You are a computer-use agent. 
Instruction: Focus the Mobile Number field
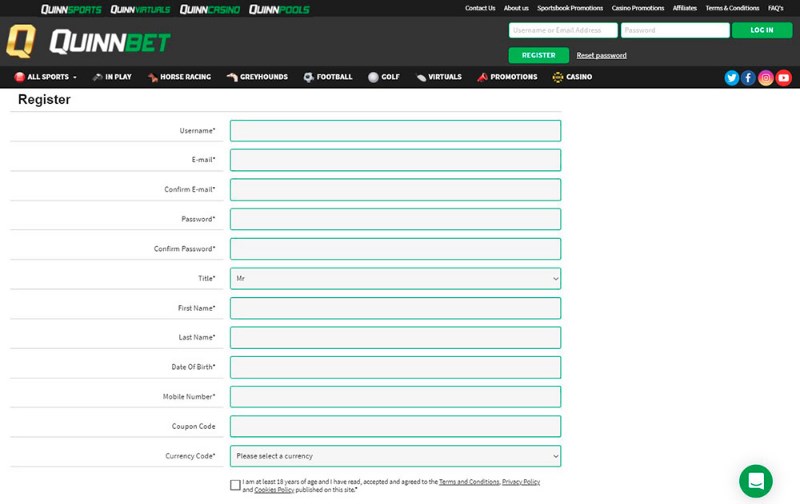point(395,397)
